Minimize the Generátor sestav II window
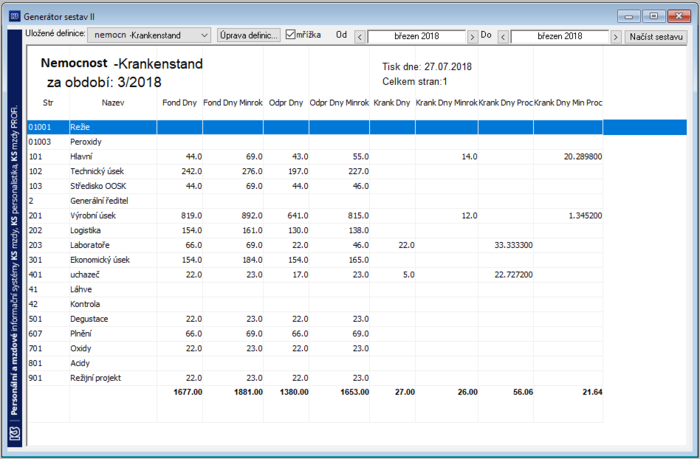The image size is (700, 459). (629, 17)
